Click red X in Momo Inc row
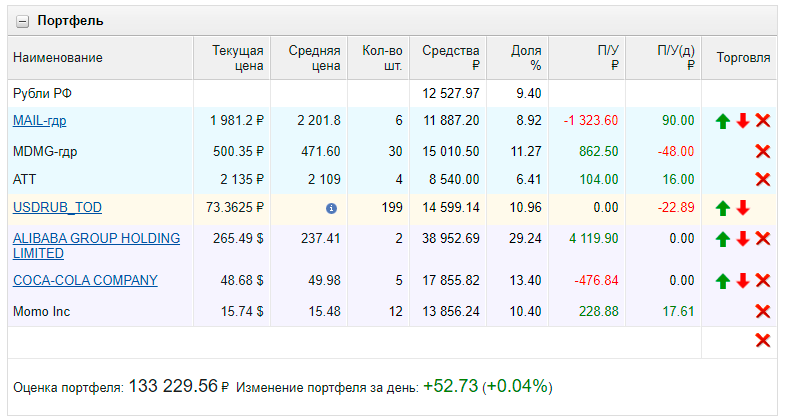Viewport: 786px width, 420px height. pos(762,312)
